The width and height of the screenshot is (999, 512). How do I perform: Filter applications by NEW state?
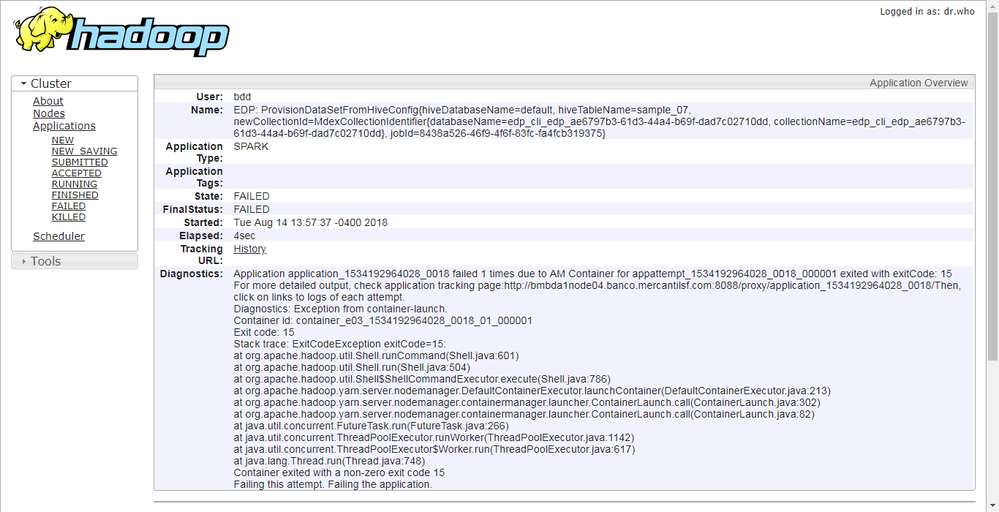(x=62, y=140)
